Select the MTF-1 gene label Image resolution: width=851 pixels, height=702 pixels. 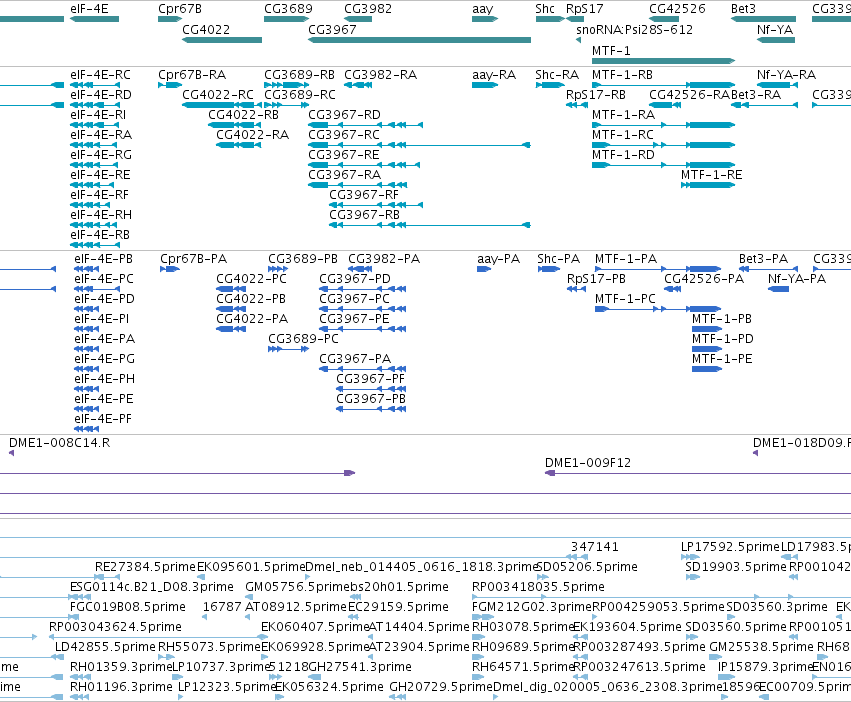[611, 50]
